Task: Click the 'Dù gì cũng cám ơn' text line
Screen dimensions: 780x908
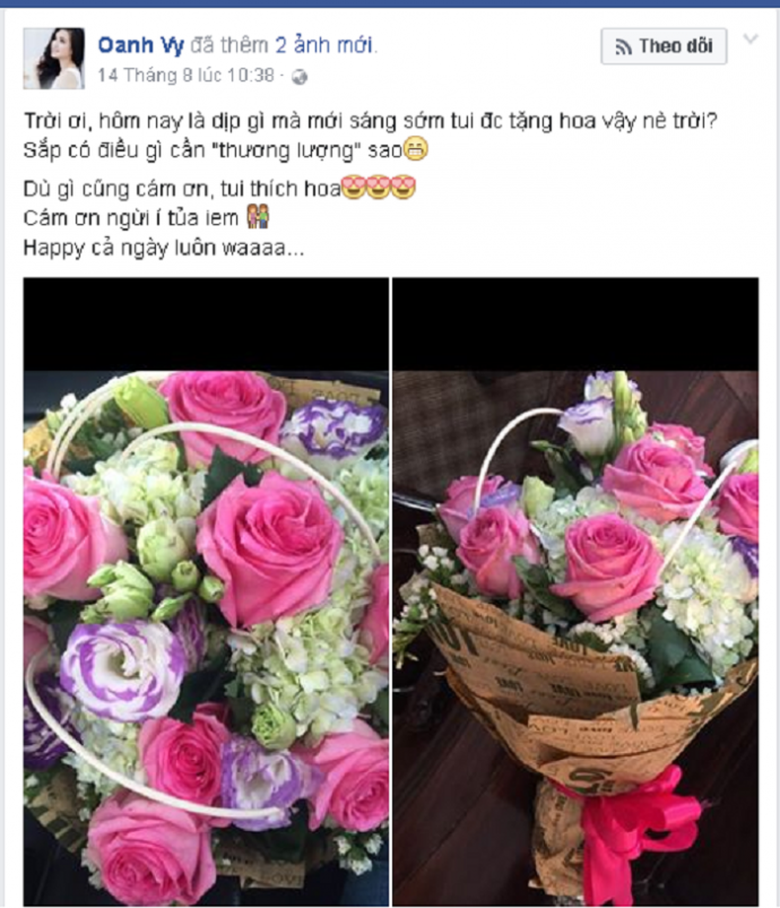Action: 182,189
